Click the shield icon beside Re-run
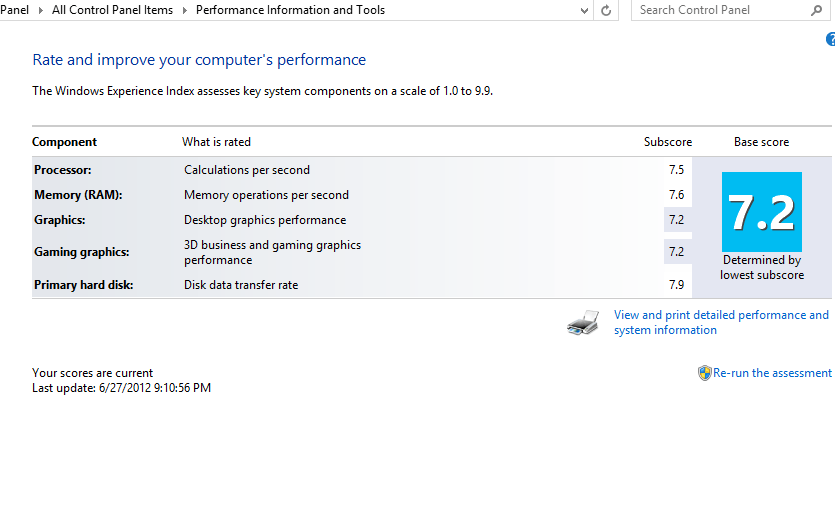 (705, 373)
